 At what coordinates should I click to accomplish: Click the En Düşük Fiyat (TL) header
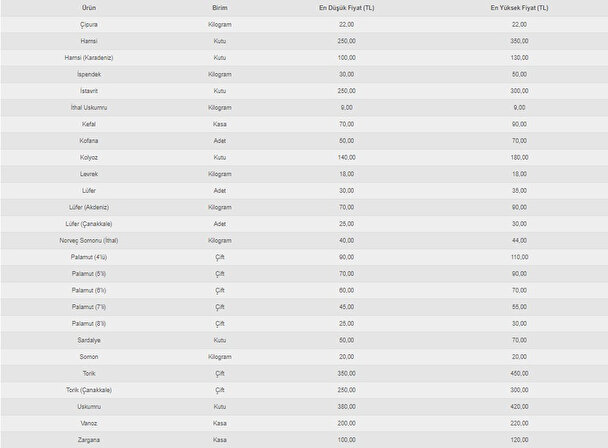[347, 7]
